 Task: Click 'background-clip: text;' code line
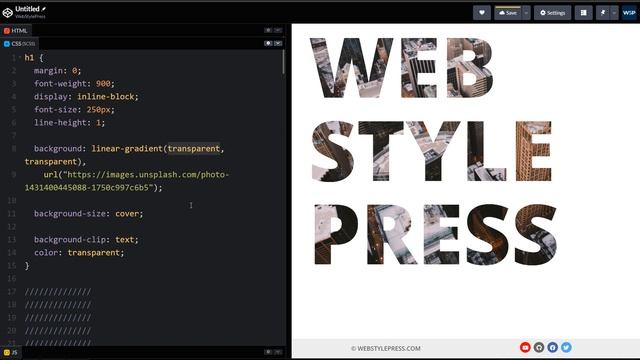86,240
